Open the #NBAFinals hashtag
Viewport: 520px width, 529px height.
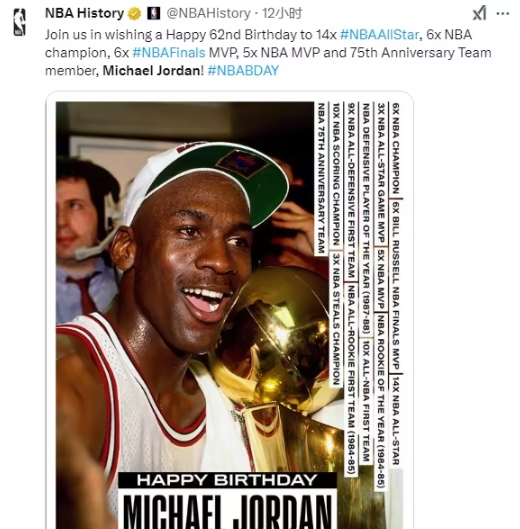pyautogui.click(x=169, y=53)
